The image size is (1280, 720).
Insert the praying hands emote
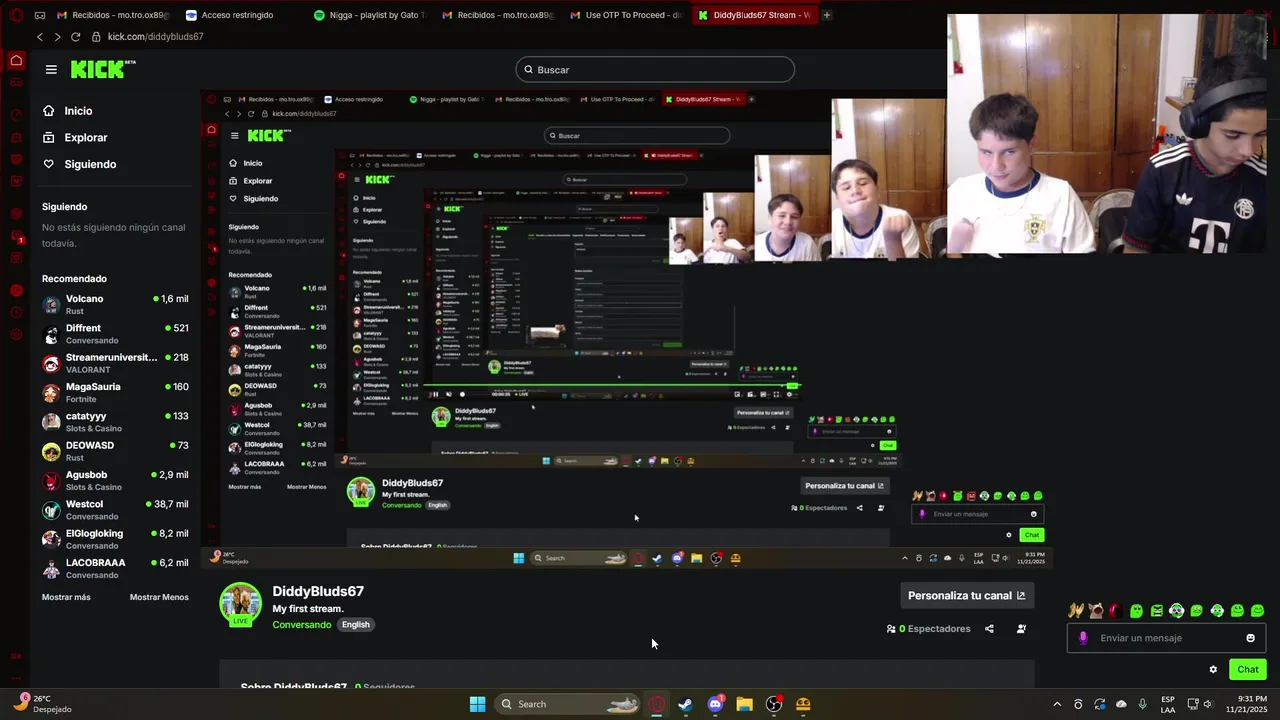tap(1076, 611)
